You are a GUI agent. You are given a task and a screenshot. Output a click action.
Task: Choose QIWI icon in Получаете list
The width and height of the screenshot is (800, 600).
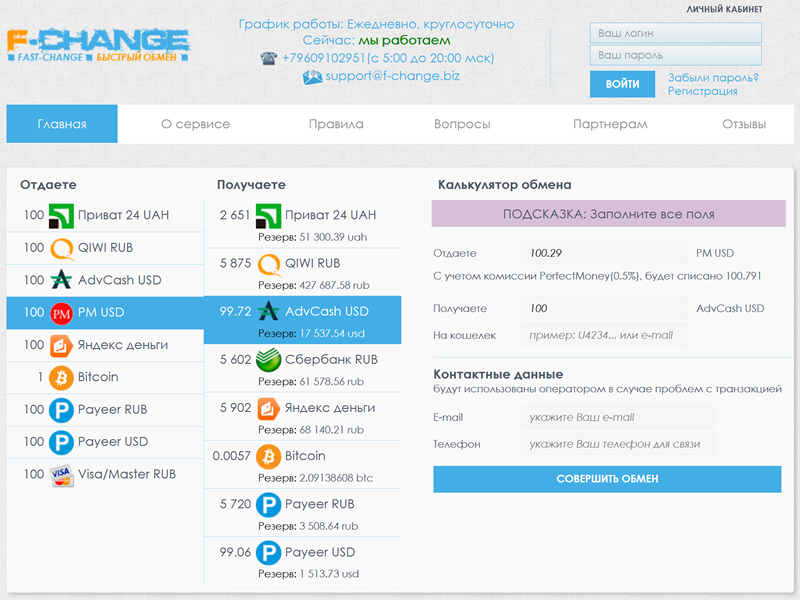[269, 264]
